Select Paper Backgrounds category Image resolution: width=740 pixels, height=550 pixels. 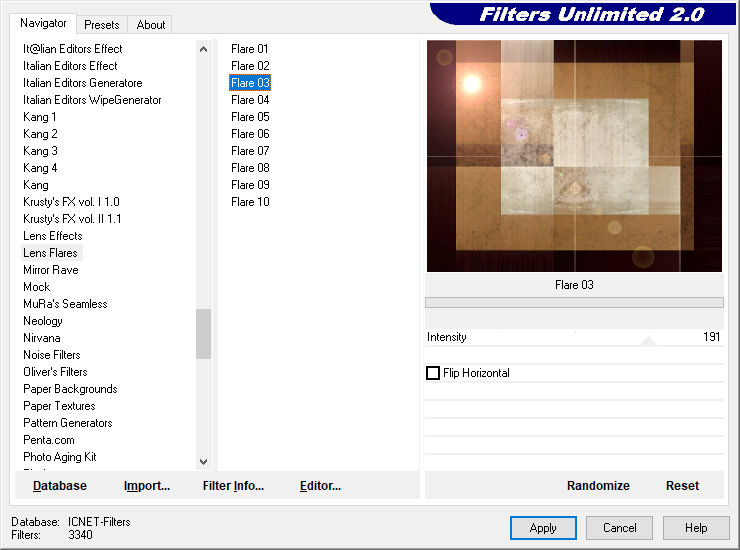click(x=70, y=389)
